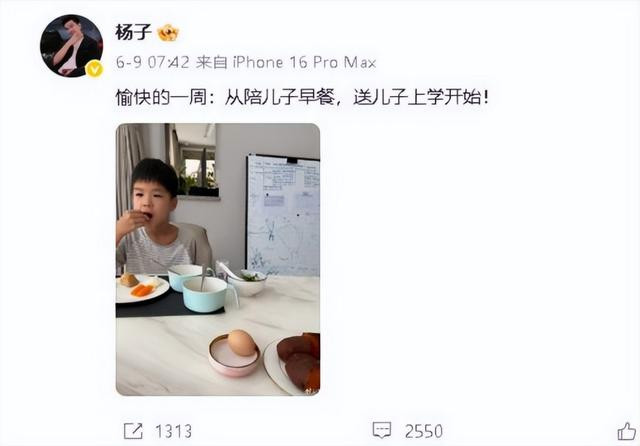
Task: Open the breakfast photo thumbnail
Action: tap(218, 260)
